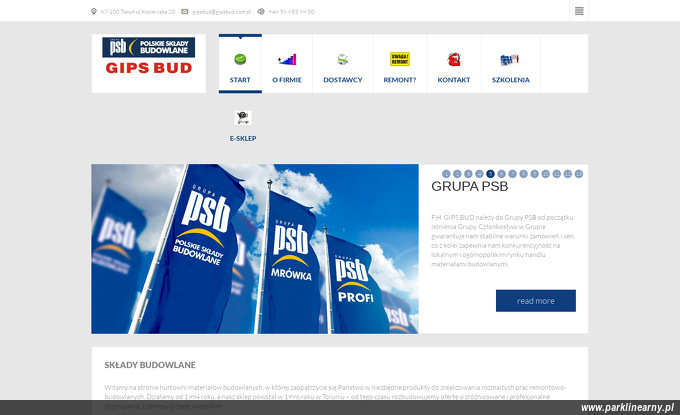The image size is (680, 415).
Task: Click the PSB flags slider image
Action: (255, 249)
